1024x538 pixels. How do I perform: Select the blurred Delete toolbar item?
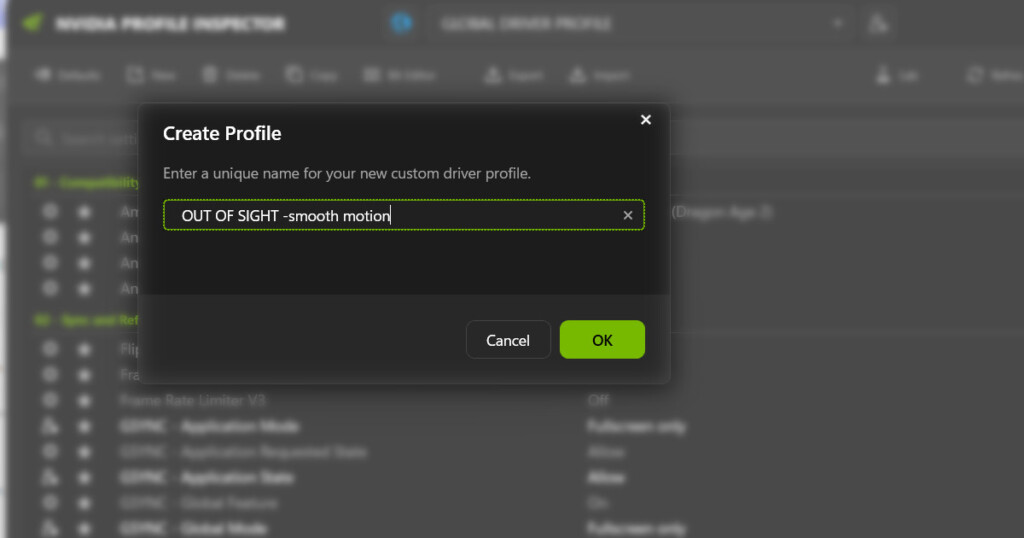231,75
